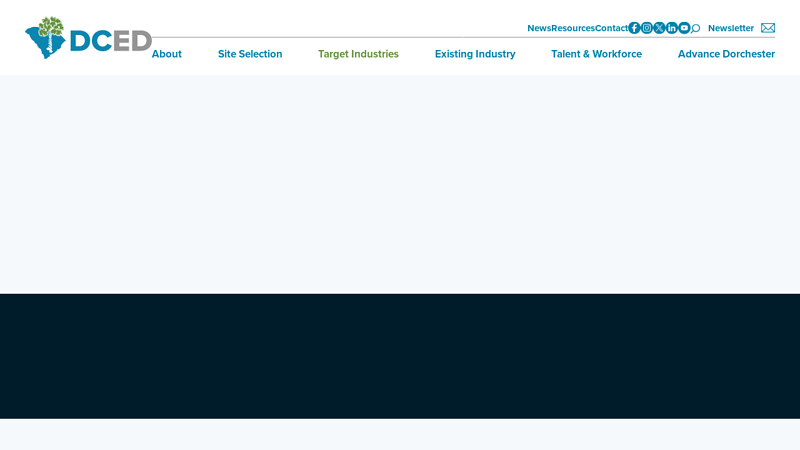This screenshot has width=800, height=450.
Task: Open the YouTube social icon
Action: 684,28
